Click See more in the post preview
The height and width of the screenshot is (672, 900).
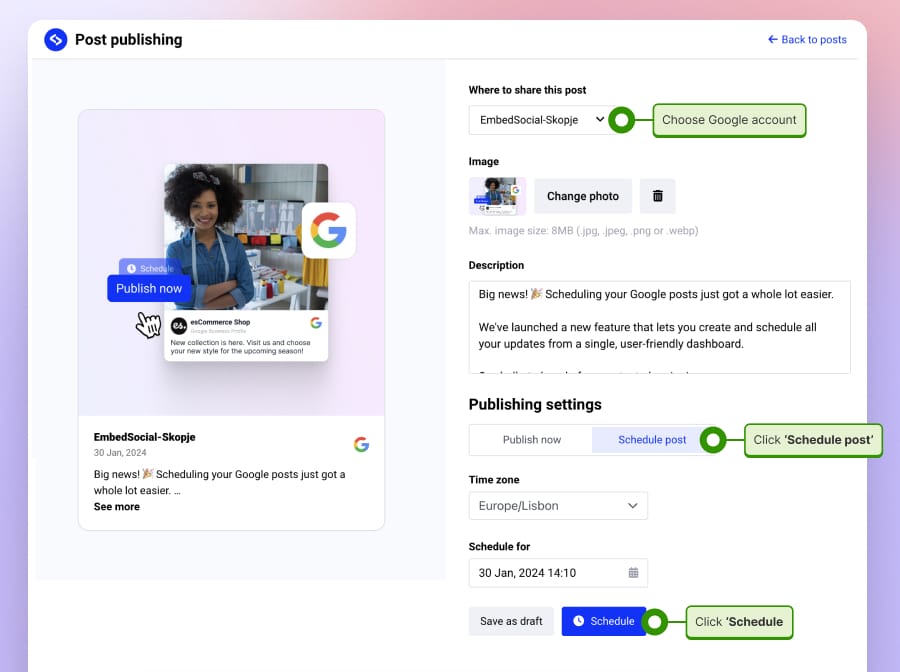pos(116,507)
